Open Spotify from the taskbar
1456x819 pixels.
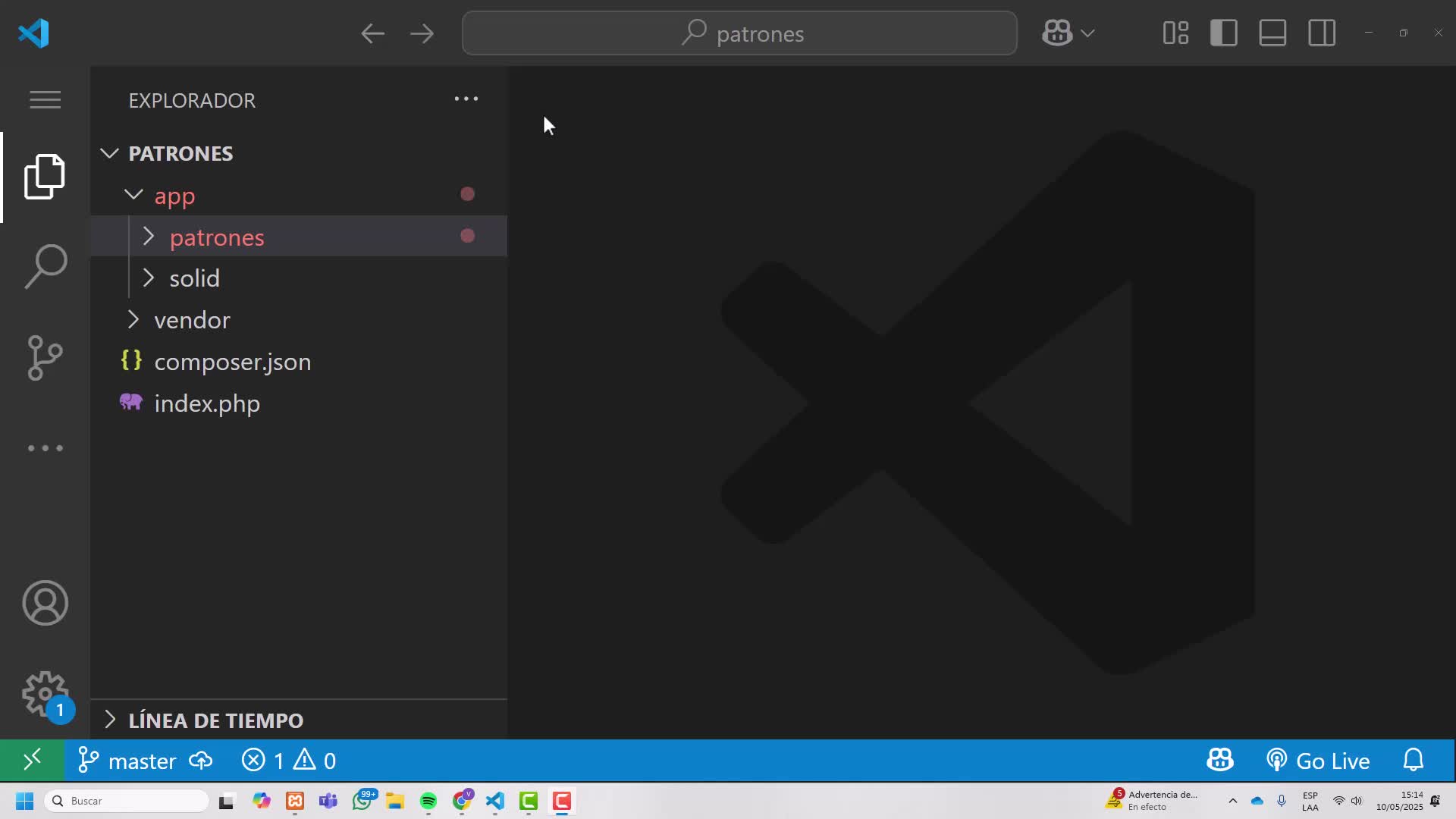(428, 801)
